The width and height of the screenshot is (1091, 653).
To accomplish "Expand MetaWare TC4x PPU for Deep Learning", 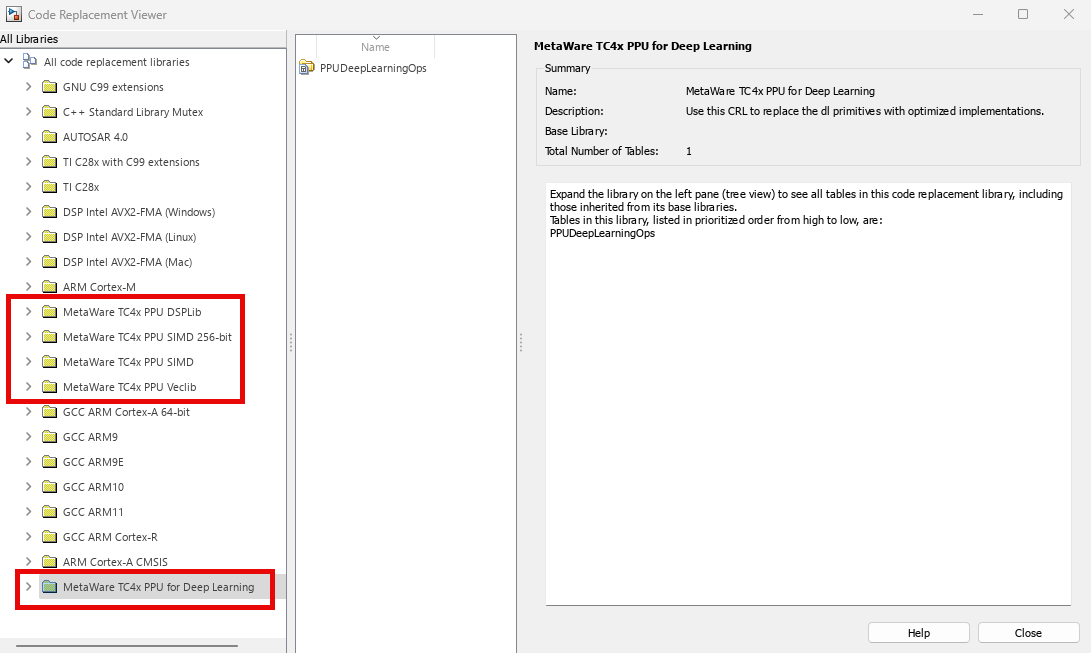I will 28,587.
